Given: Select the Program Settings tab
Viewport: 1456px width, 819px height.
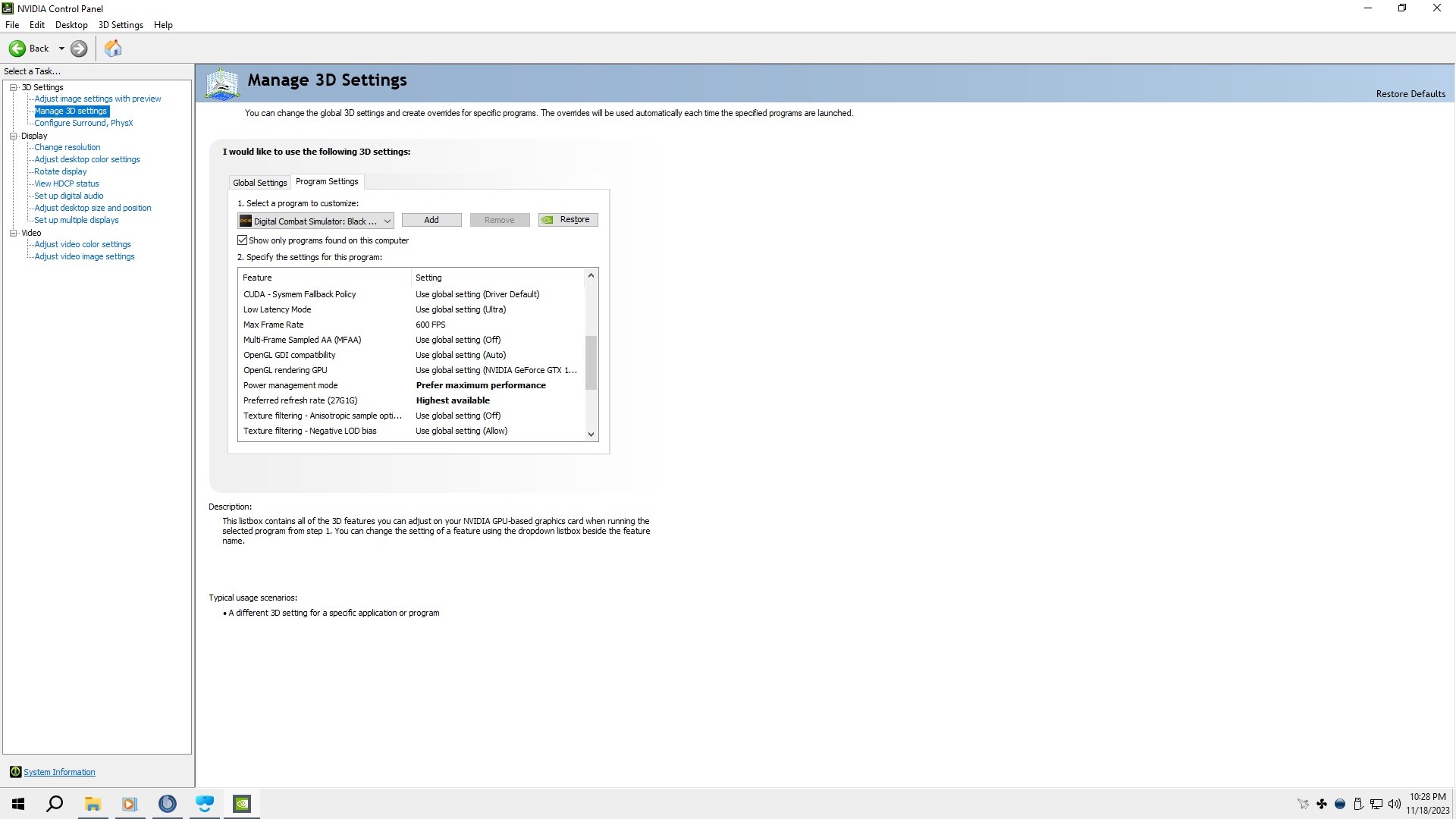Looking at the screenshot, I should [327, 181].
